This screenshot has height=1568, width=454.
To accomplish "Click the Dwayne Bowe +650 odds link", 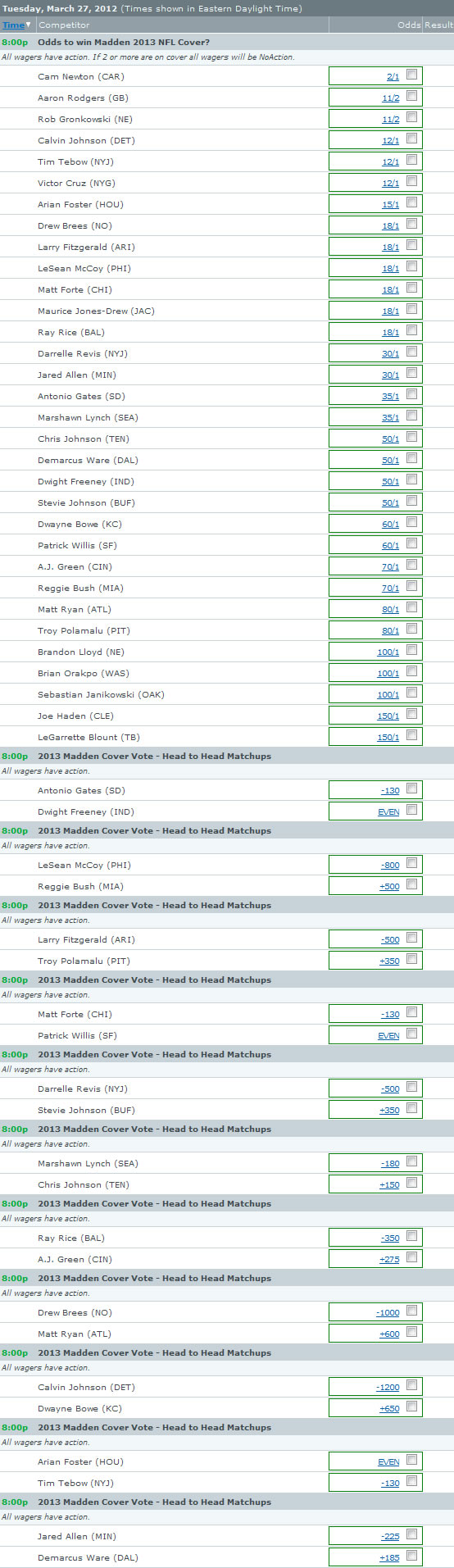I will pos(389,1409).
